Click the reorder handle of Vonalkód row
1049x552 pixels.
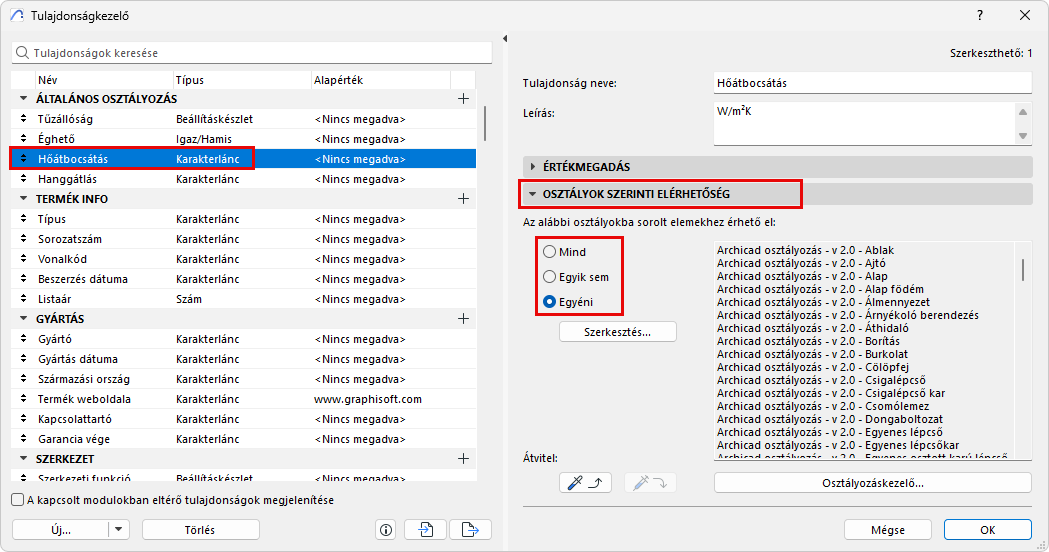[x=23, y=259]
